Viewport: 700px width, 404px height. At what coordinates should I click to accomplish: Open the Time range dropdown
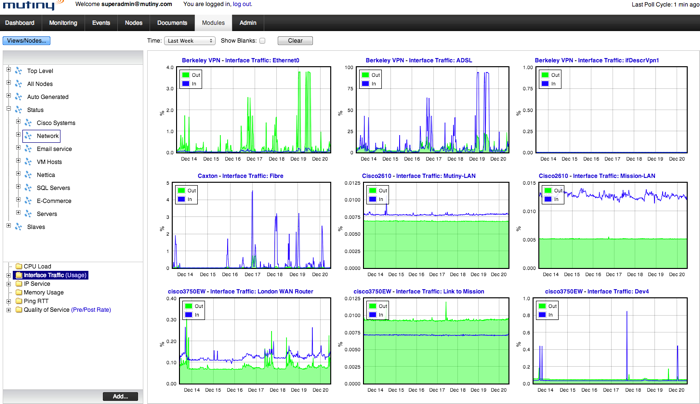(190, 41)
